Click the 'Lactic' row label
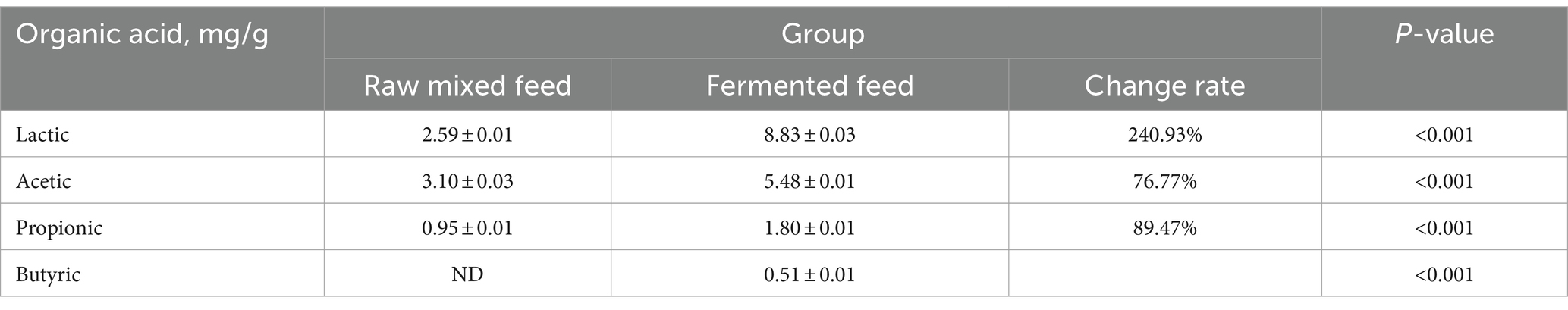1568x310 pixels. 42,135
